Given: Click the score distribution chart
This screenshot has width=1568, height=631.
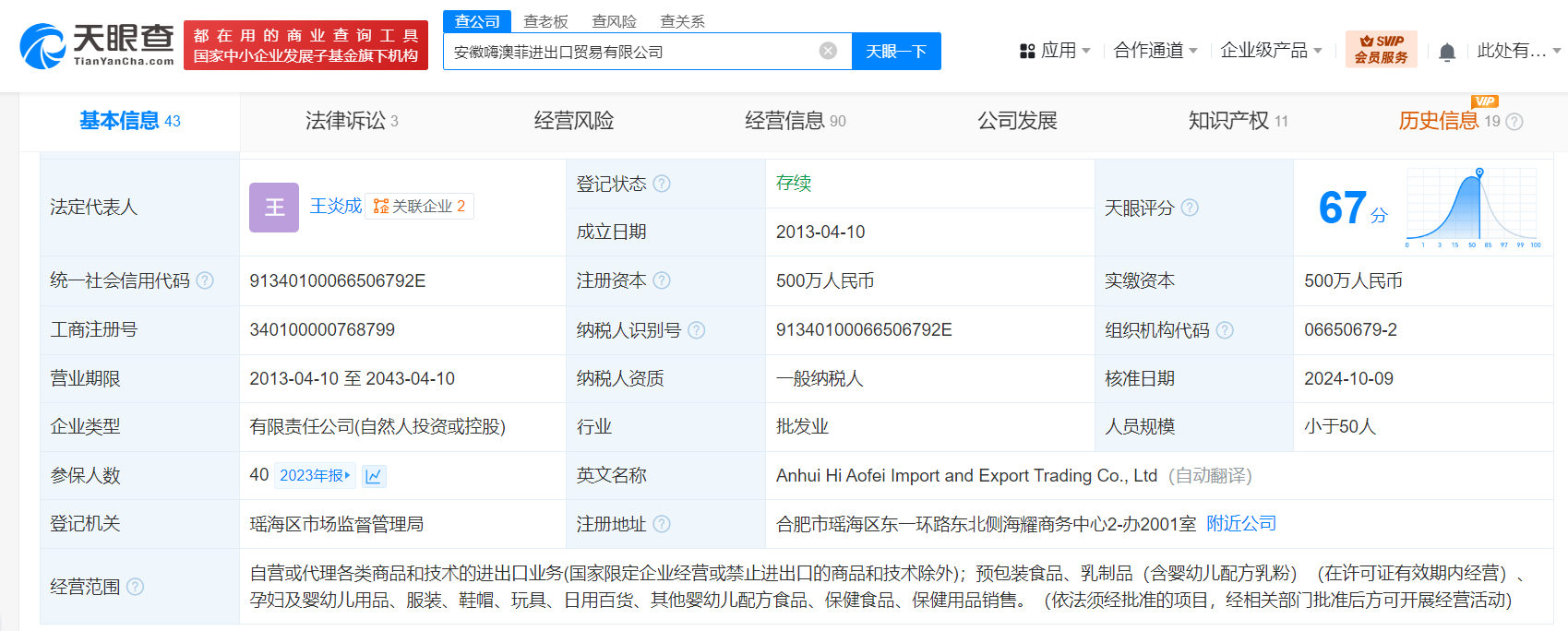Looking at the screenshot, I should (1473, 207).
